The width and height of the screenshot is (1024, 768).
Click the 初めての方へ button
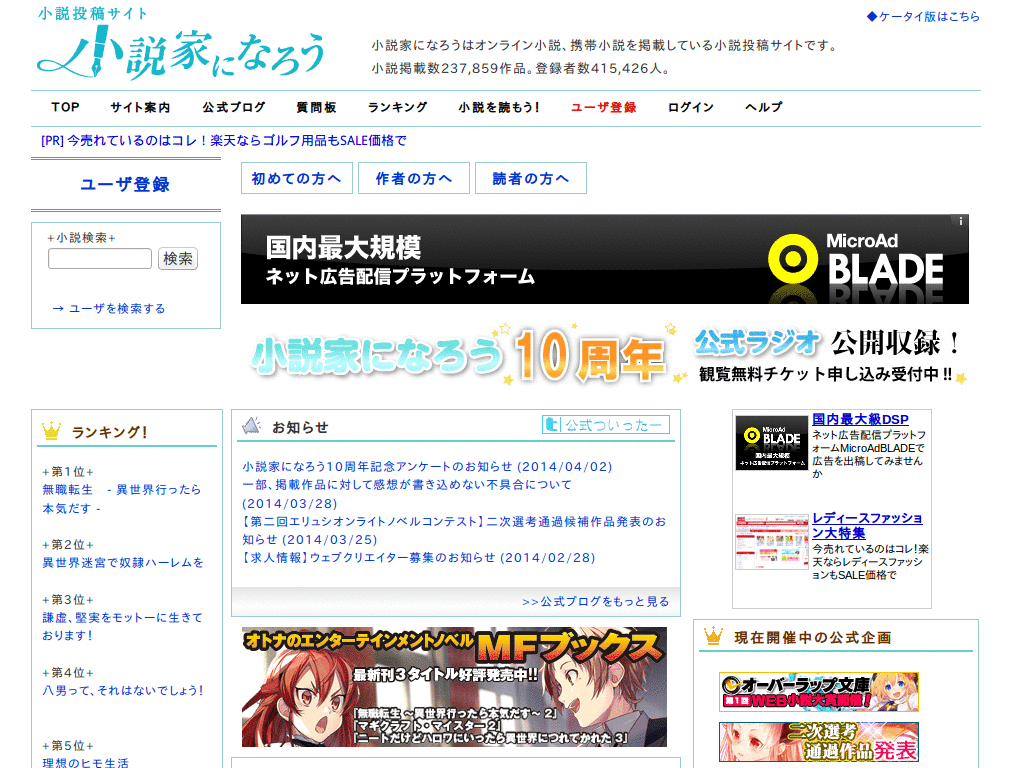(x=296, y=177)
